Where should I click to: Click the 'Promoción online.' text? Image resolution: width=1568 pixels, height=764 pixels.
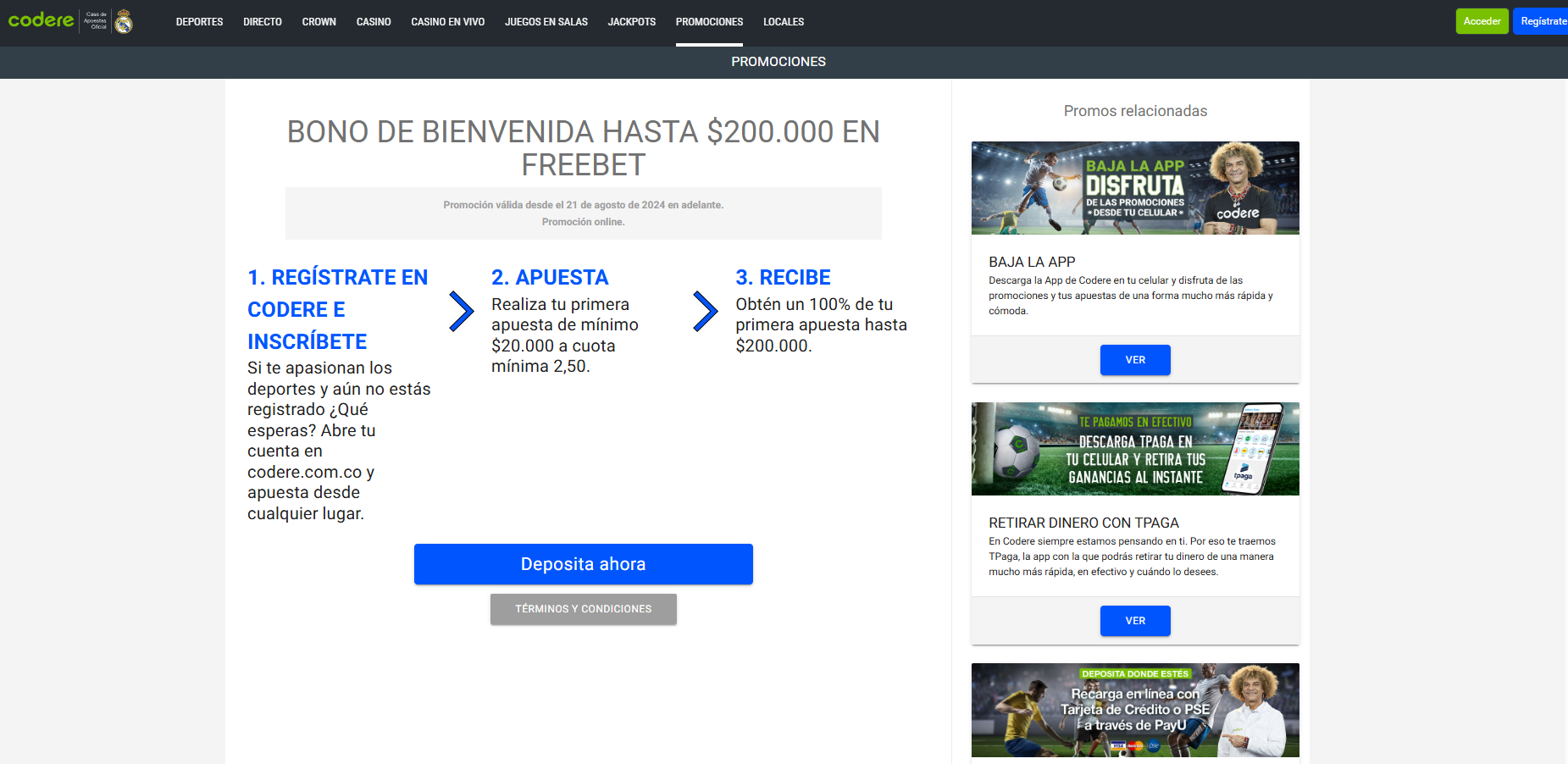tap(584, 222)
